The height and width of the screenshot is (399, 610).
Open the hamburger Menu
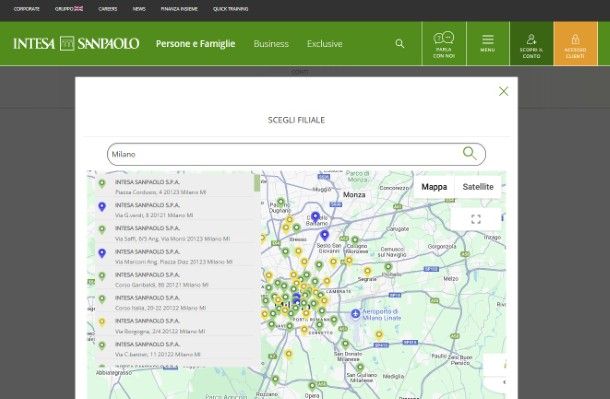pyautogui.click(x=487, y=44)
